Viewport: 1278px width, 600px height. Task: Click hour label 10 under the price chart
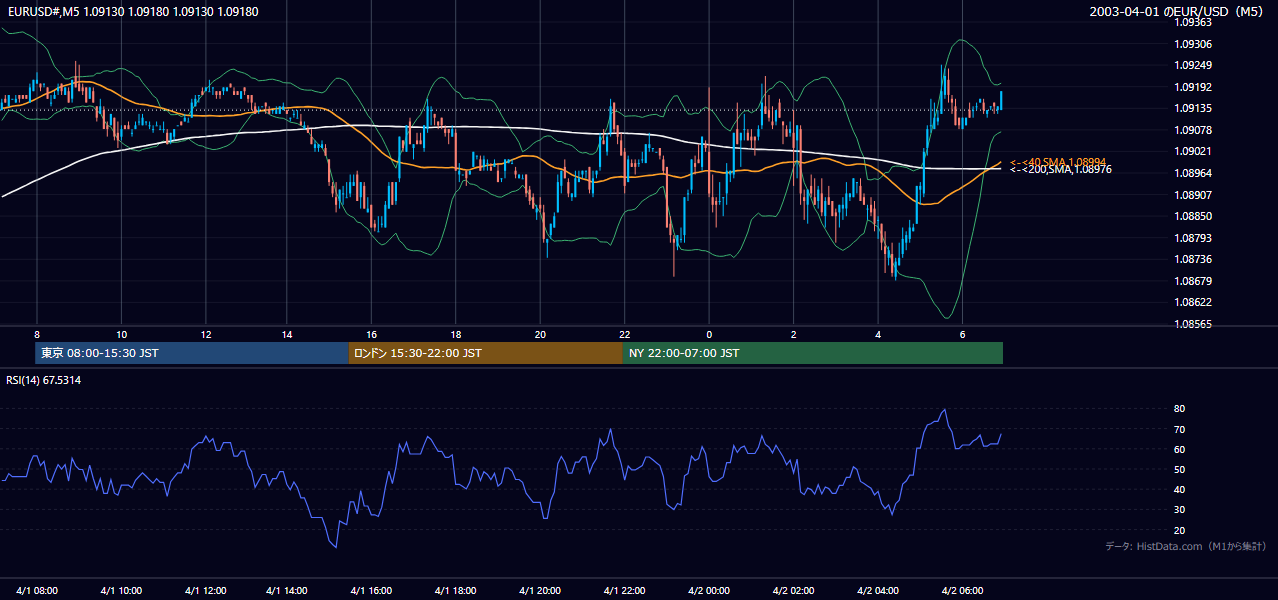121,334
